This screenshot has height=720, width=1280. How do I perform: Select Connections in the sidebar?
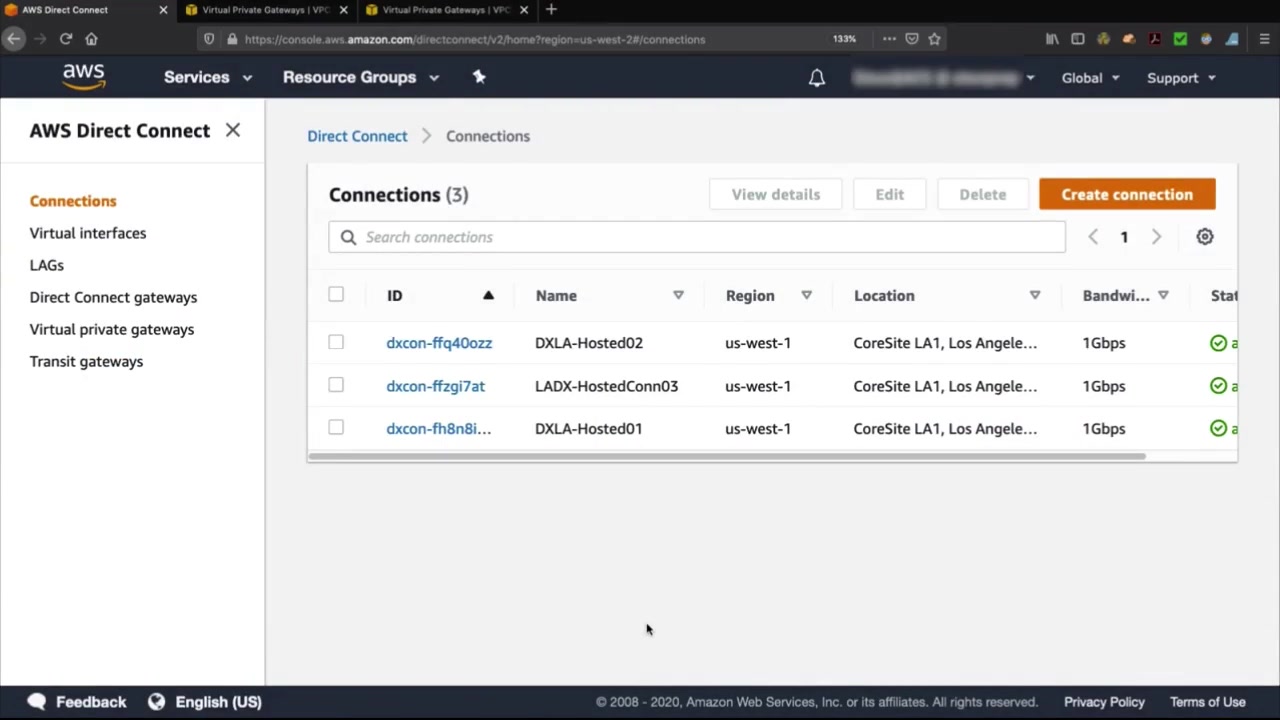[x=73, y=201]
